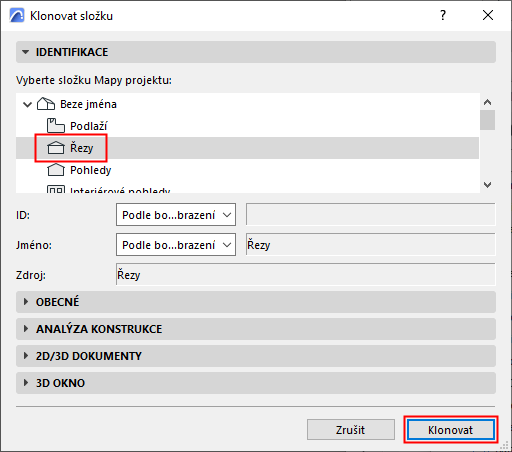Click the Jméno field showing Řezy
This screenshot has height=452, width=512.
pos(371,245)
